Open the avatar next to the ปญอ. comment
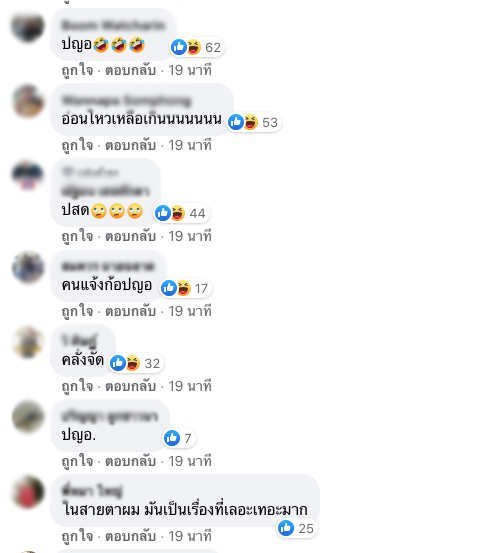This screenshot has height=553, width=487. 28,417
